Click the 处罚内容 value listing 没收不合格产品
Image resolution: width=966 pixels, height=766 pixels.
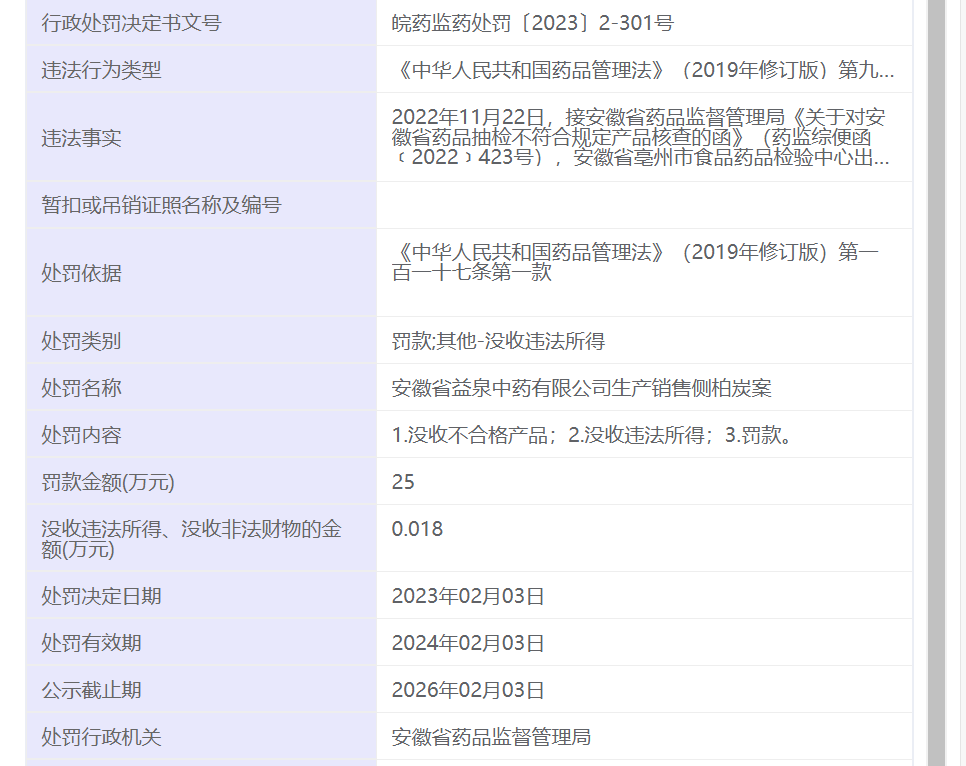point(593,435)
